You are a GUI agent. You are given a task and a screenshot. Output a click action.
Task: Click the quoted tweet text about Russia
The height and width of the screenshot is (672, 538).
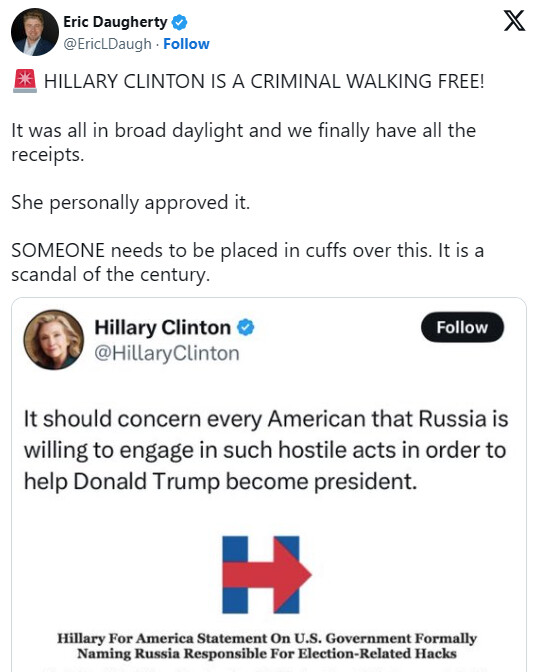coord(266,450)
